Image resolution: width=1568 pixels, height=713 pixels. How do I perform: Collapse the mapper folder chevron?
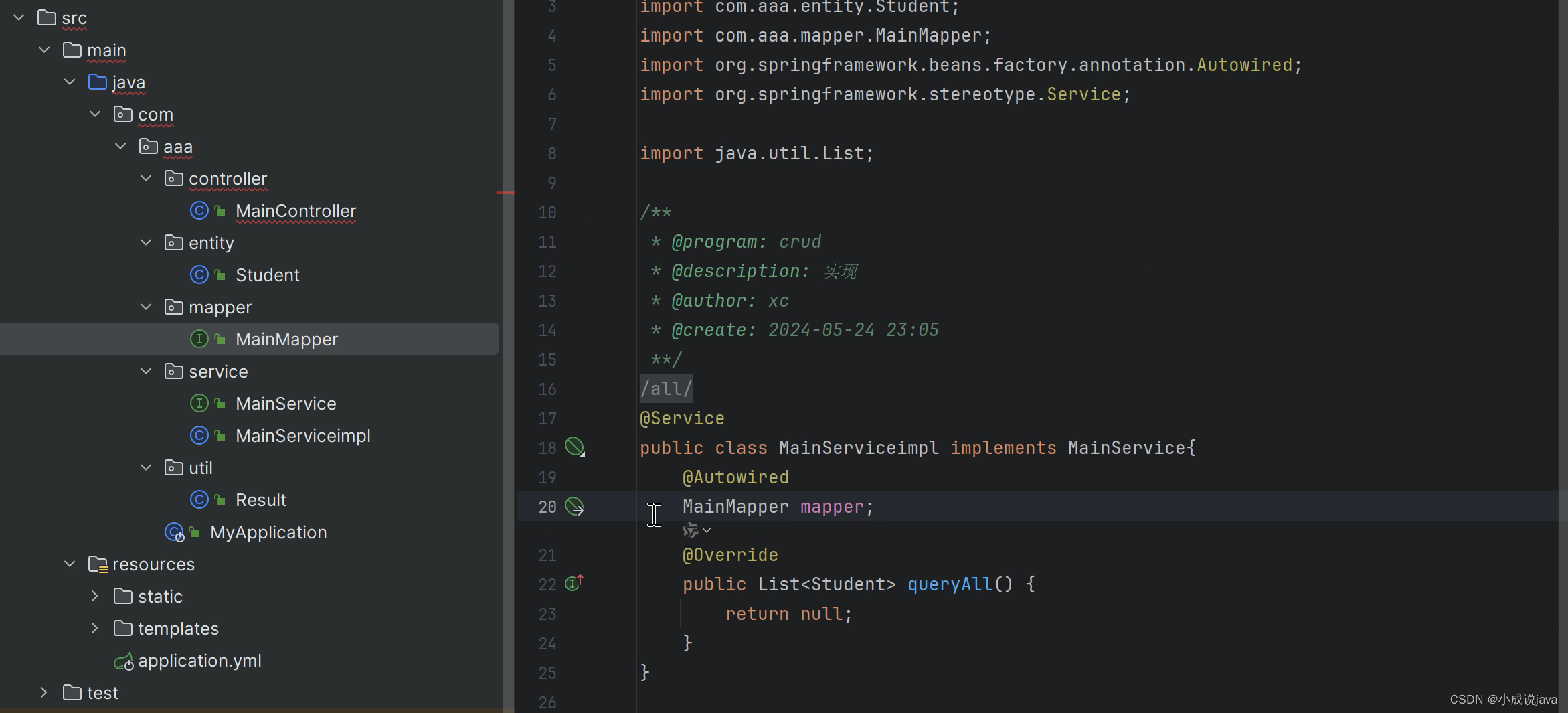click(x=146, y=307)
